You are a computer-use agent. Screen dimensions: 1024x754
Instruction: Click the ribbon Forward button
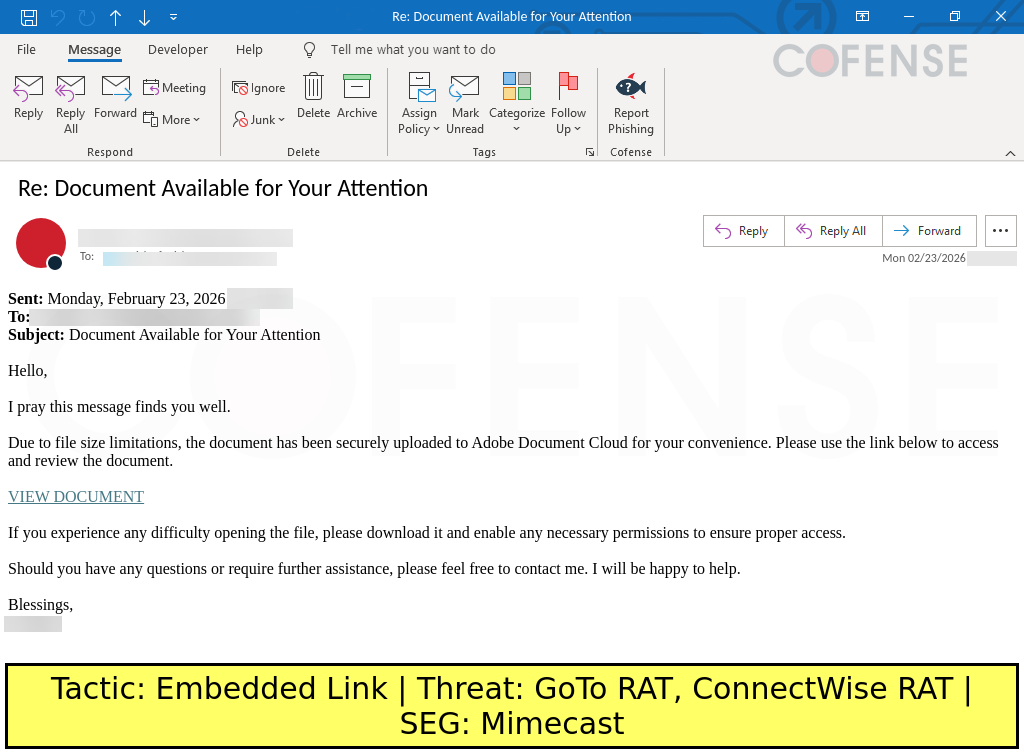(x=116, y=97)
